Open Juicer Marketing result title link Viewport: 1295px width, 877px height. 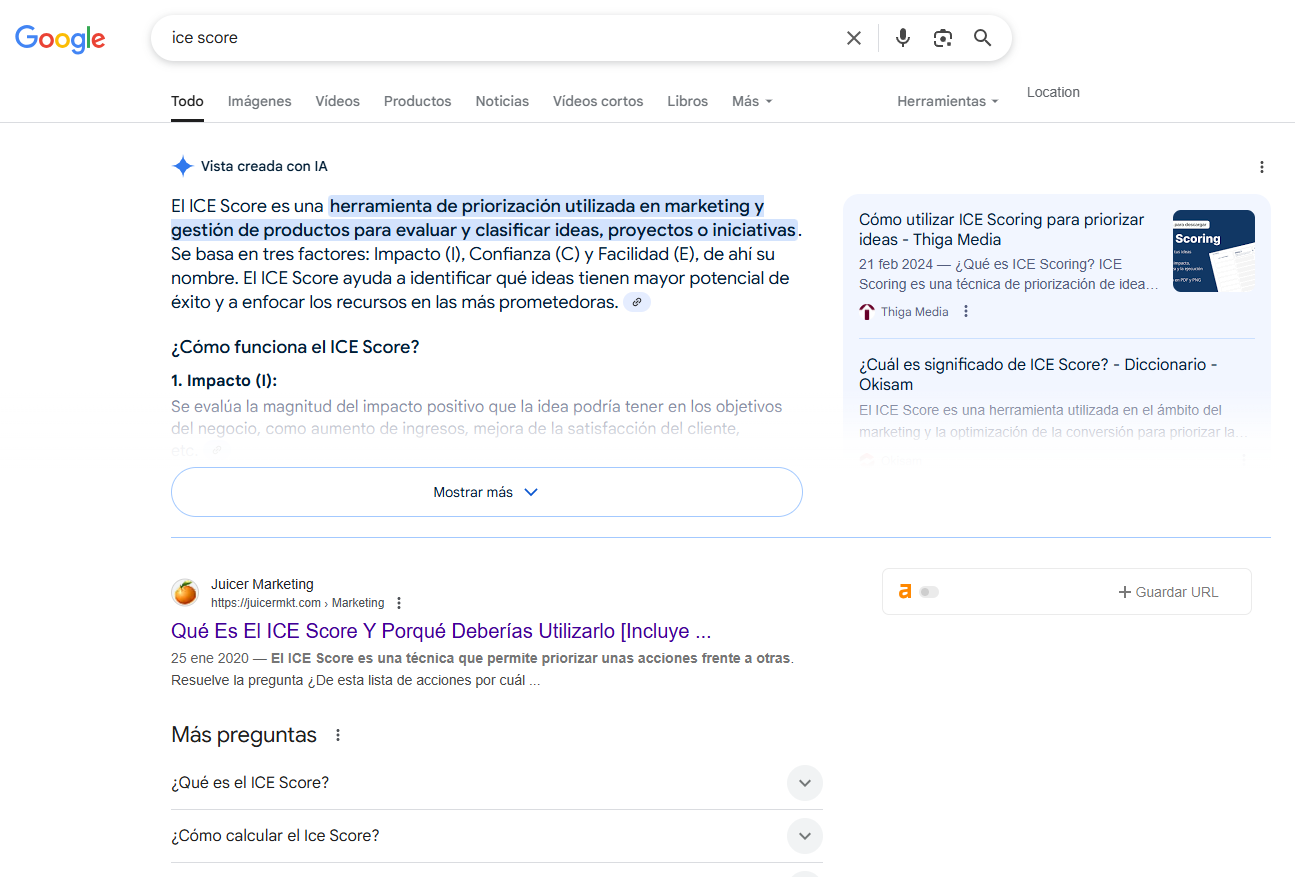point(441,632)
